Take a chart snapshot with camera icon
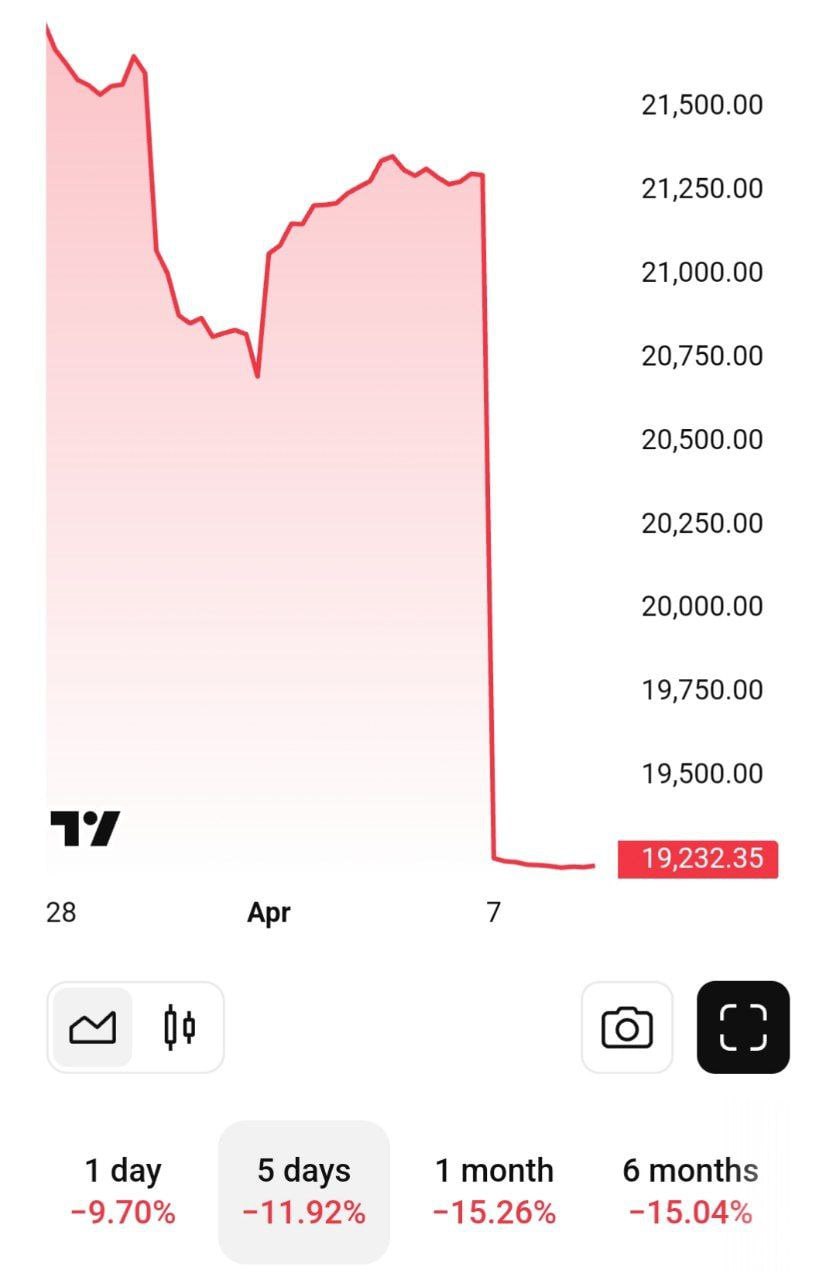The image size is (836, 1280). [x=627, y=1027]
